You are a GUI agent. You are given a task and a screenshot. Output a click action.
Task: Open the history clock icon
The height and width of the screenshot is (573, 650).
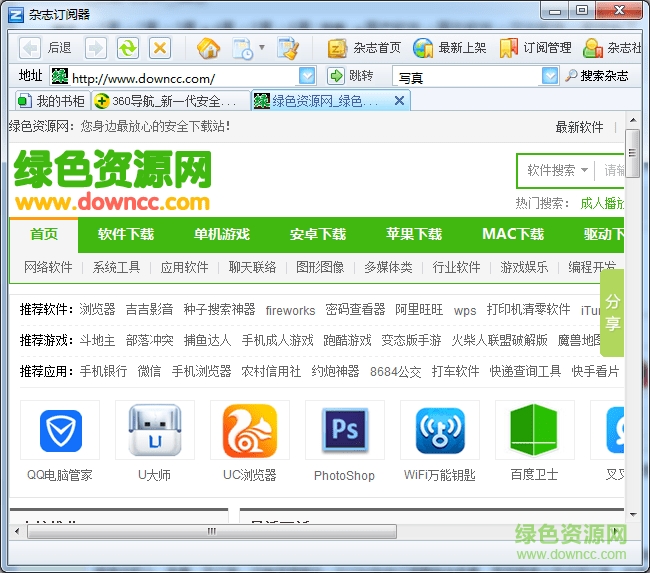pos(242,48)
